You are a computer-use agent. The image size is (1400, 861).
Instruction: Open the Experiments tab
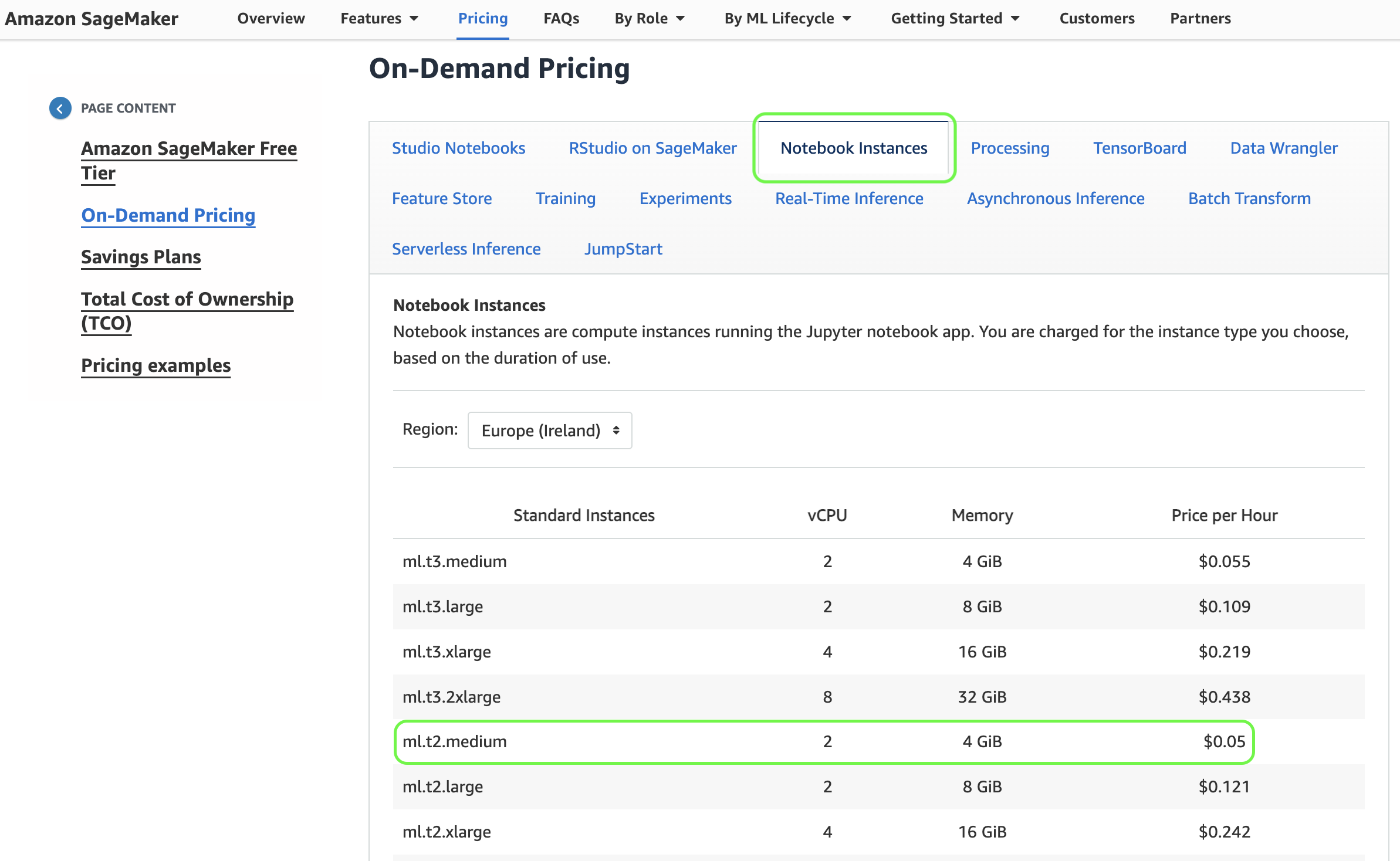(685, 198)
